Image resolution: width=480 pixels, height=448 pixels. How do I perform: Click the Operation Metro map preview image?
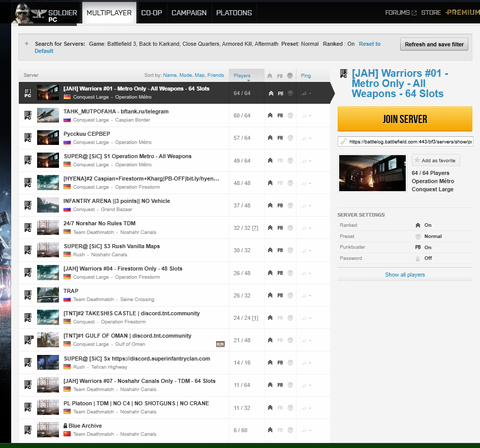[x=372, y=173]
